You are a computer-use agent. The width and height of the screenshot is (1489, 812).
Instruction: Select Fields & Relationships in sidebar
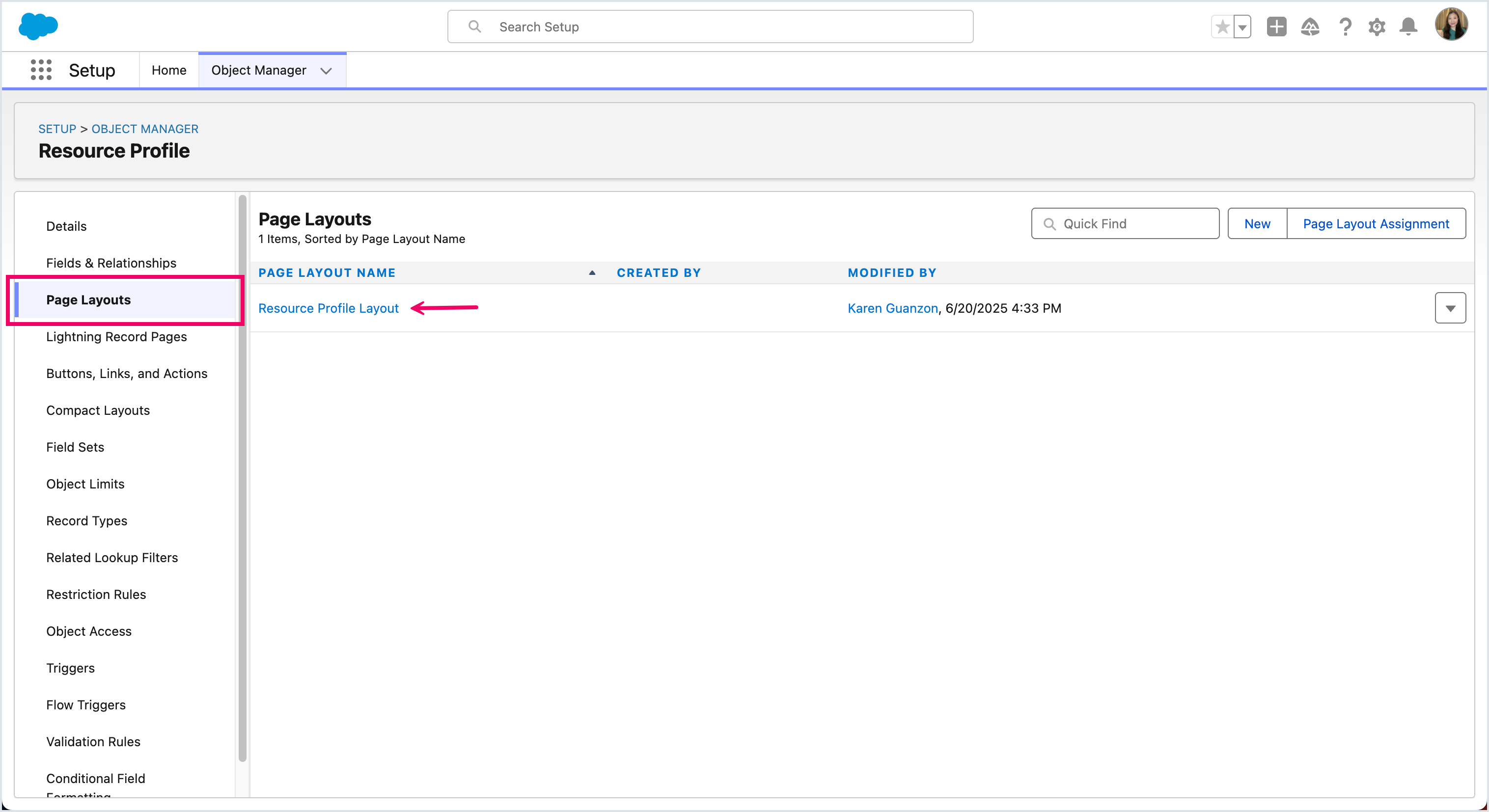pyautogui.click(x=111, y=263)
